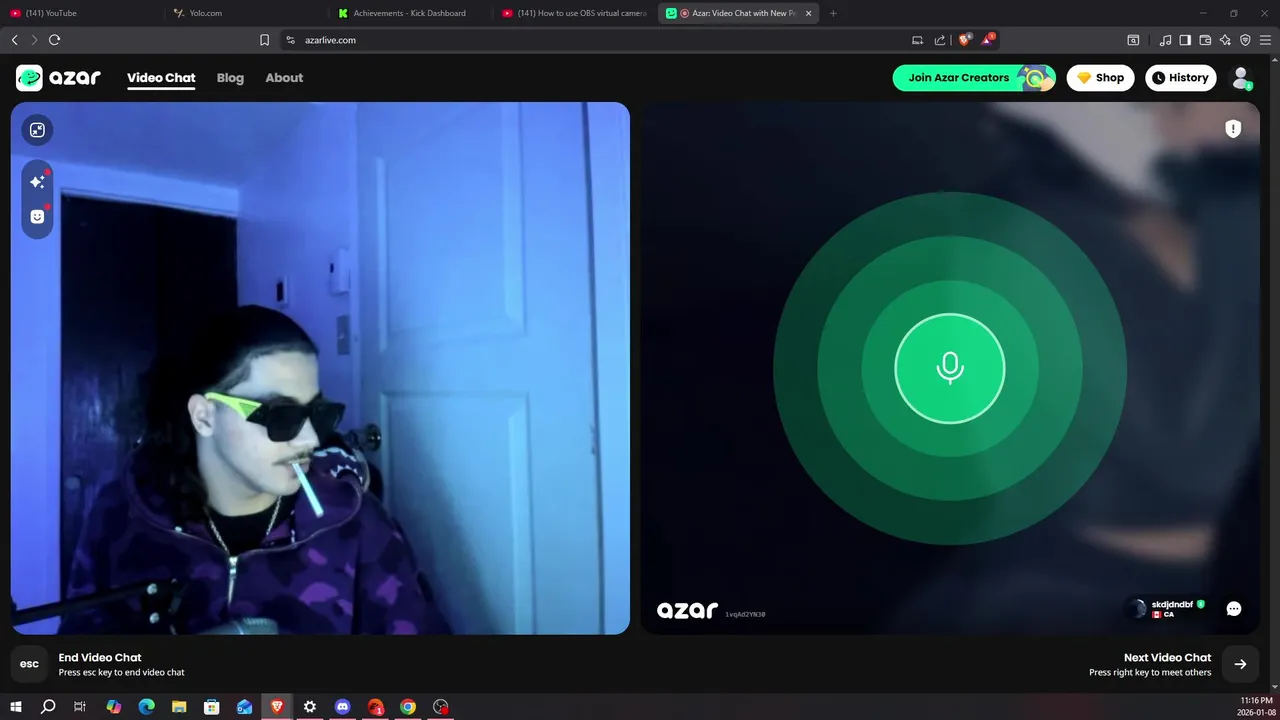Click End Video Chat label
Screen dimensions: 1280x720
coord(100,657)
